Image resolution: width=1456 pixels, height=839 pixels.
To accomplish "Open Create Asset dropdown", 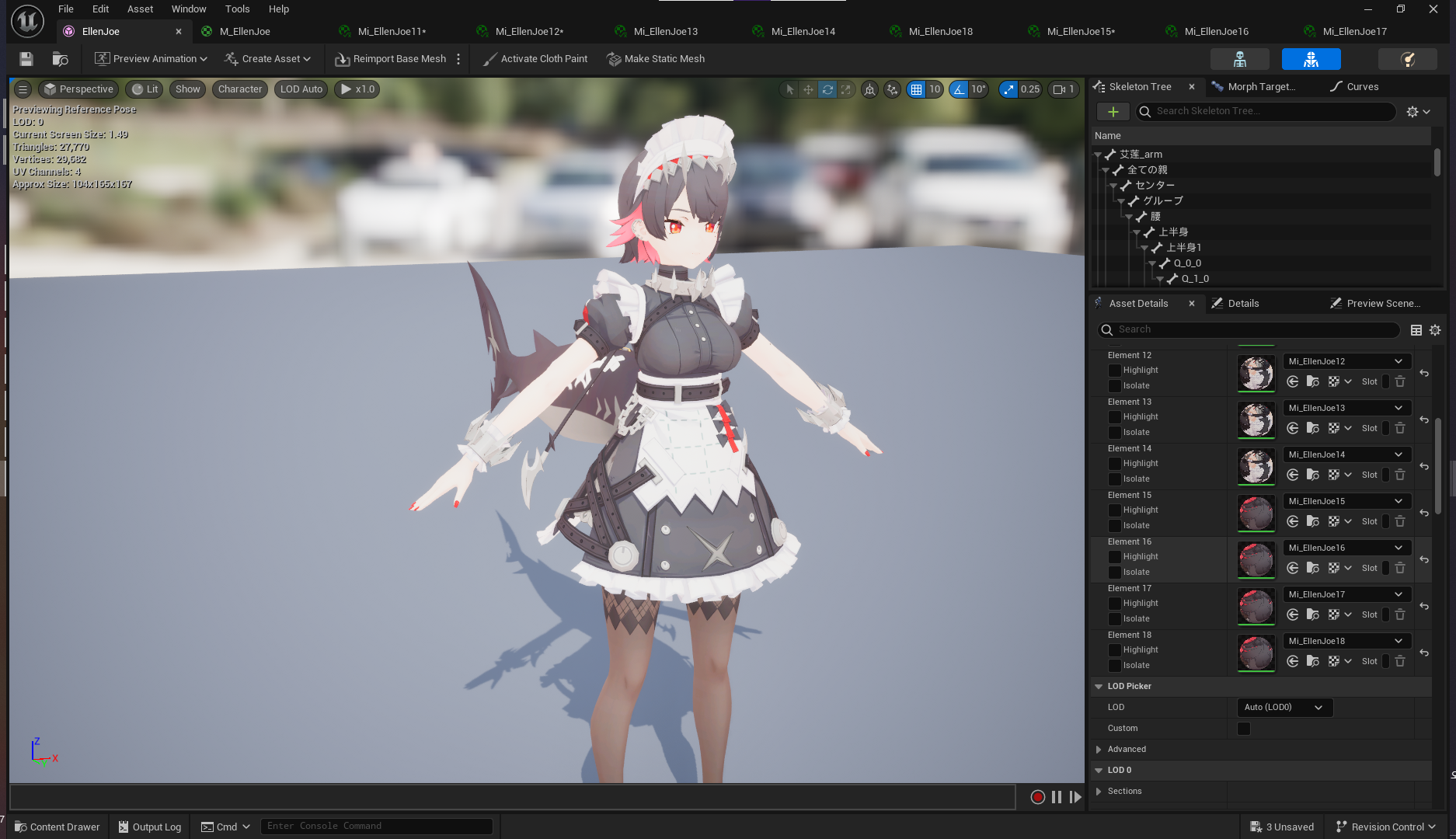I will pos(267,59).
